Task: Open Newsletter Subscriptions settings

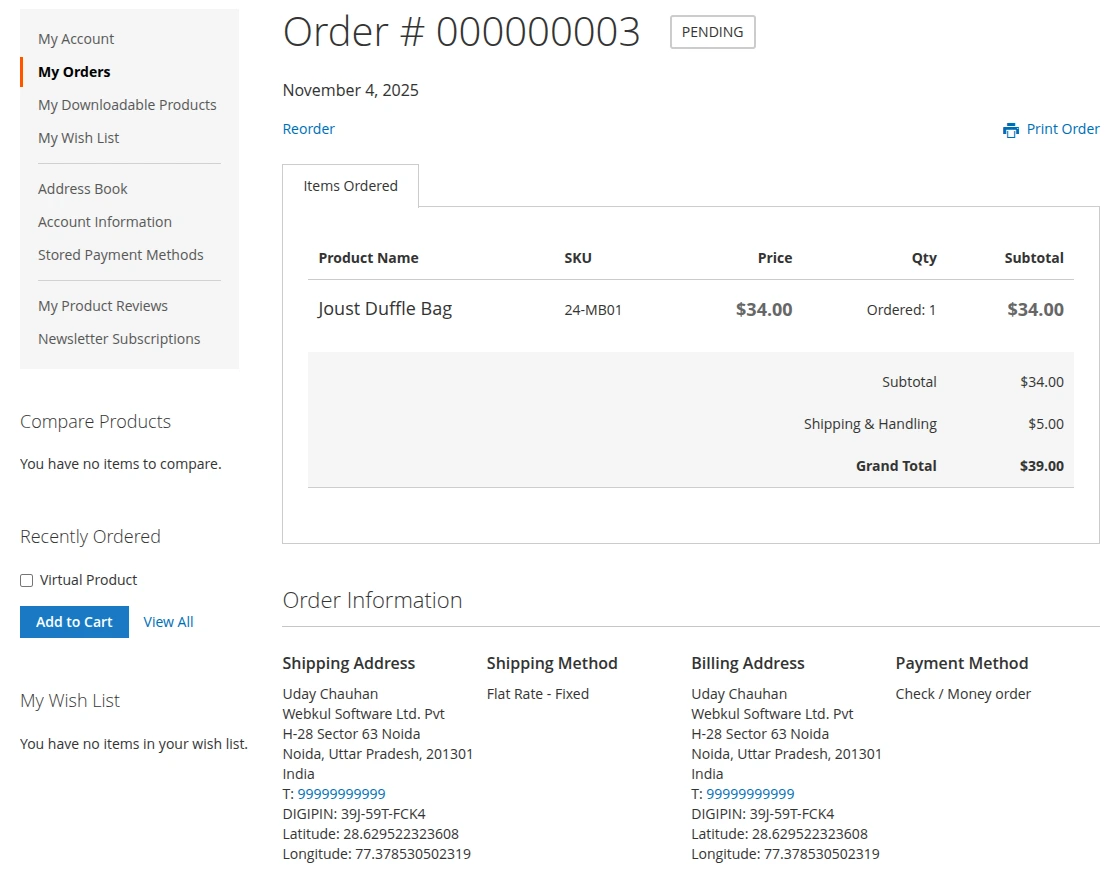Action: 119,338
